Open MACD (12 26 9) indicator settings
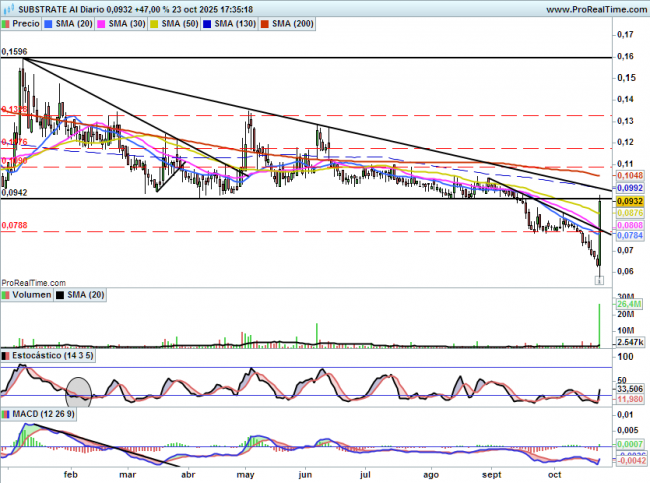Image resolution: width=650 pixels, height=483 pixels. click(x=36, y=413)
